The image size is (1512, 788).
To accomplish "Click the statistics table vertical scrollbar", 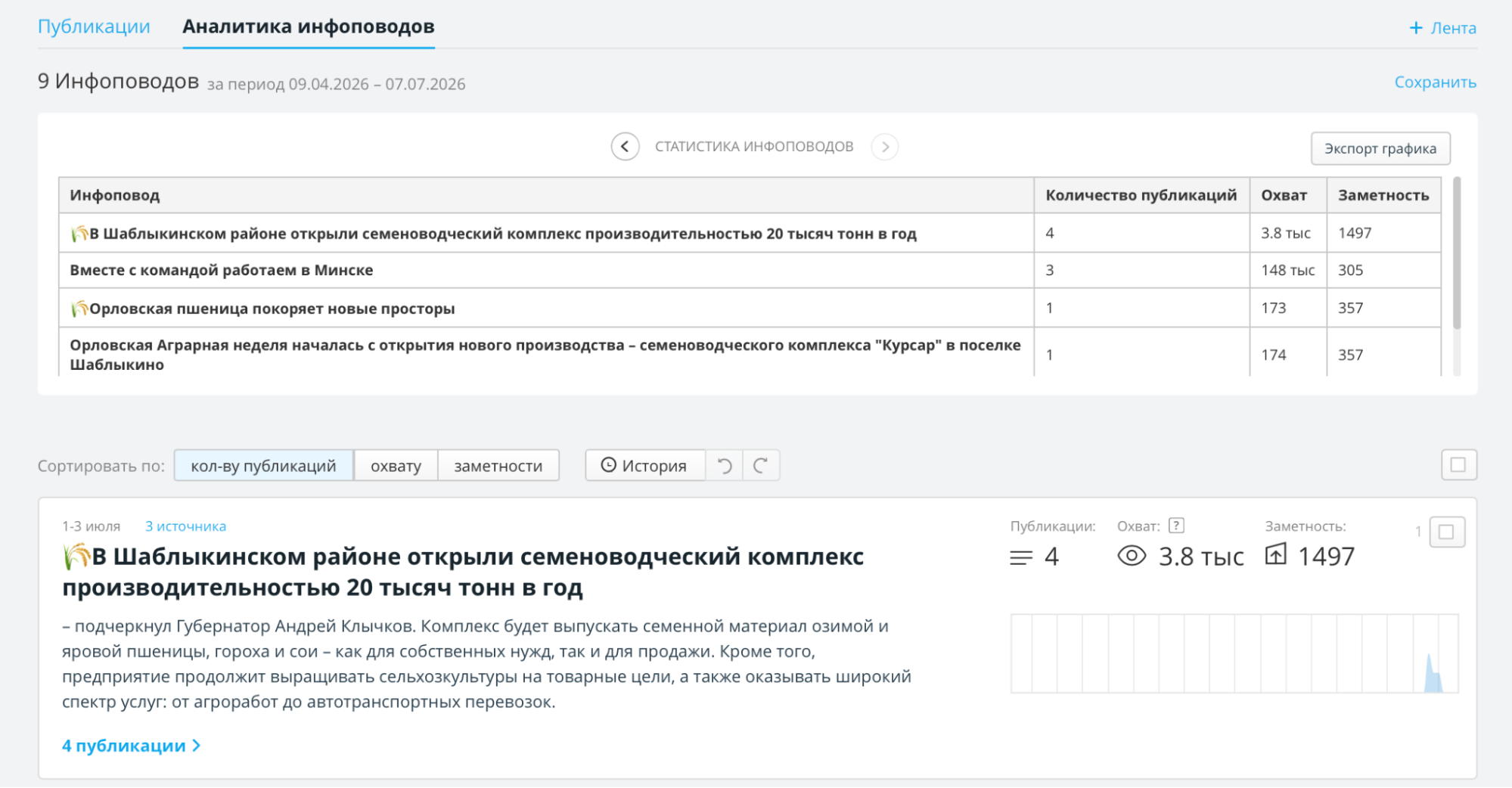I will coord(1456,253).
